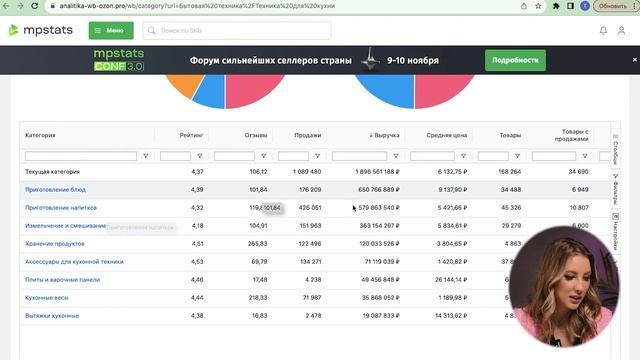Open filter funnel for Выручка column
This screenshot has width=640, height=360.
click(396, 156)
